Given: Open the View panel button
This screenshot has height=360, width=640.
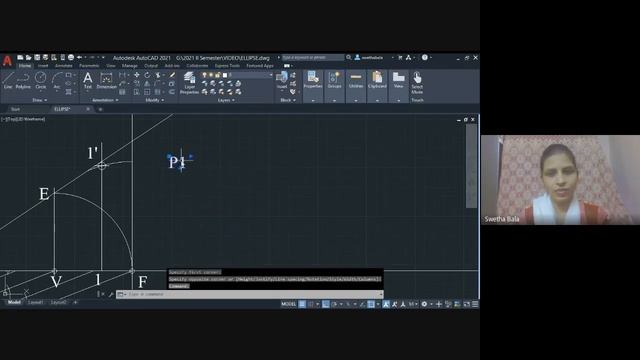Looking at the screenshot, I should (x=398, y=80).
